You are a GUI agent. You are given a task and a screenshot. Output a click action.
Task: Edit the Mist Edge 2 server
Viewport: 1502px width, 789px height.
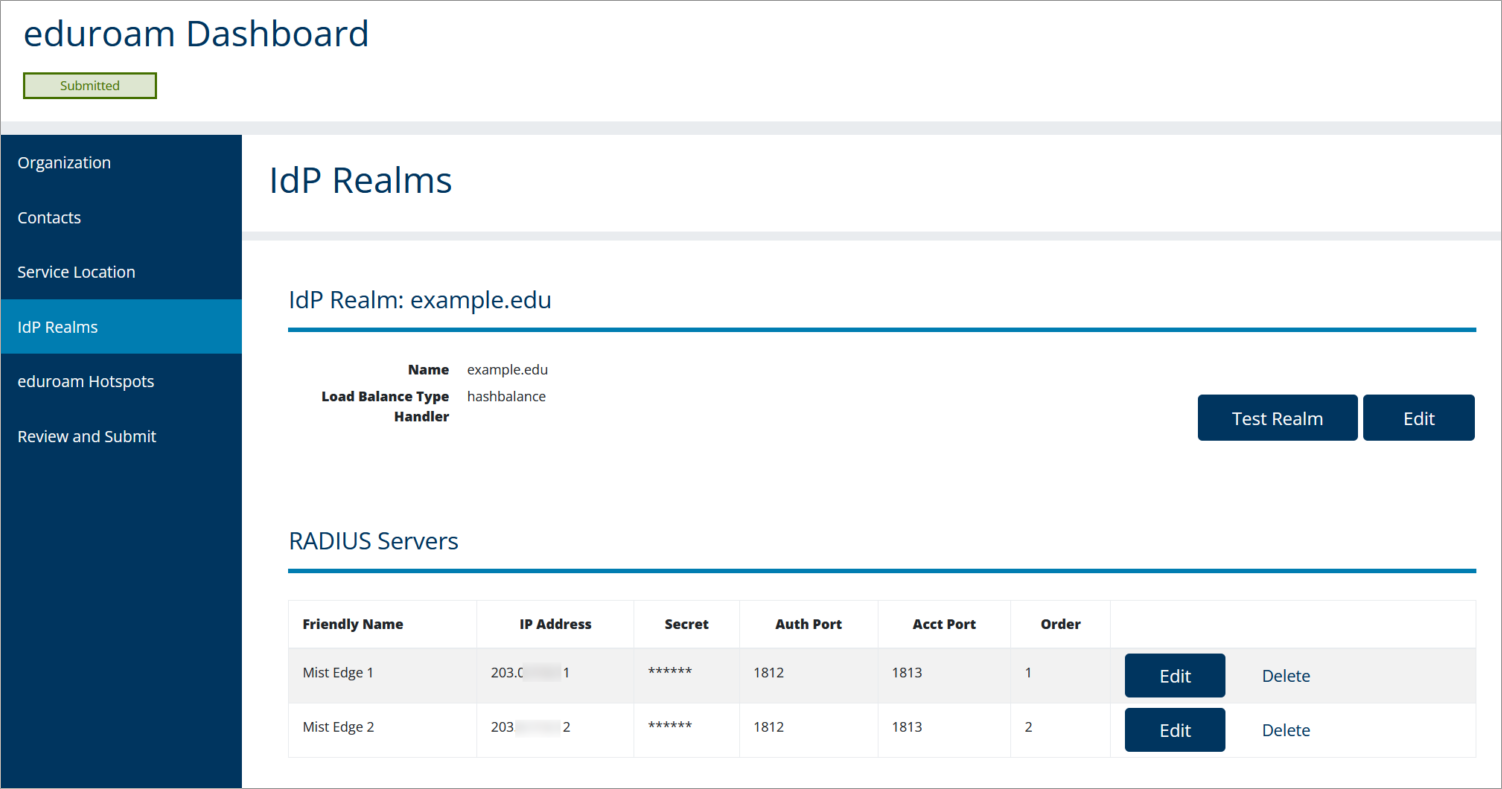(x=1174, y=730)
